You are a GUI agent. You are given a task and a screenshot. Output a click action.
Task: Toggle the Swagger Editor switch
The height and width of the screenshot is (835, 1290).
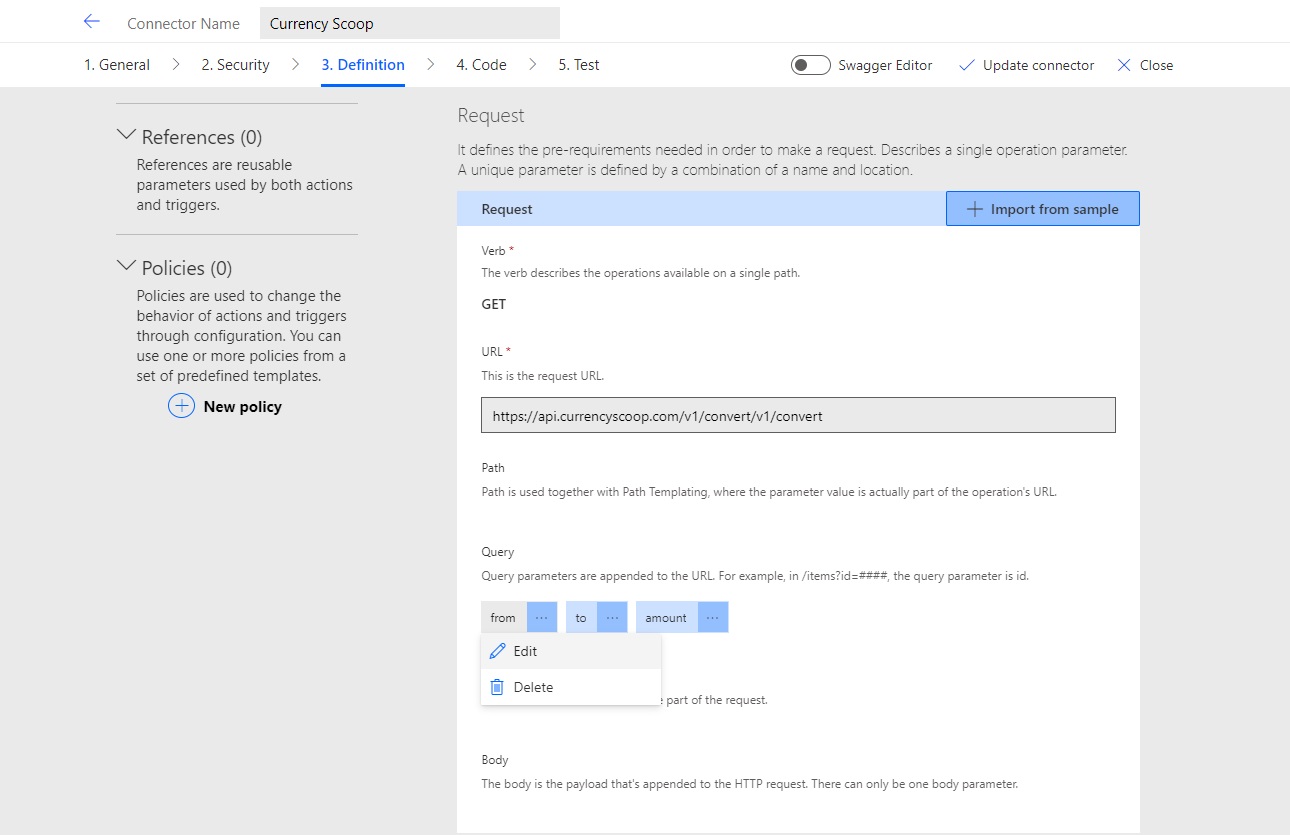click(x=810, y=64)
